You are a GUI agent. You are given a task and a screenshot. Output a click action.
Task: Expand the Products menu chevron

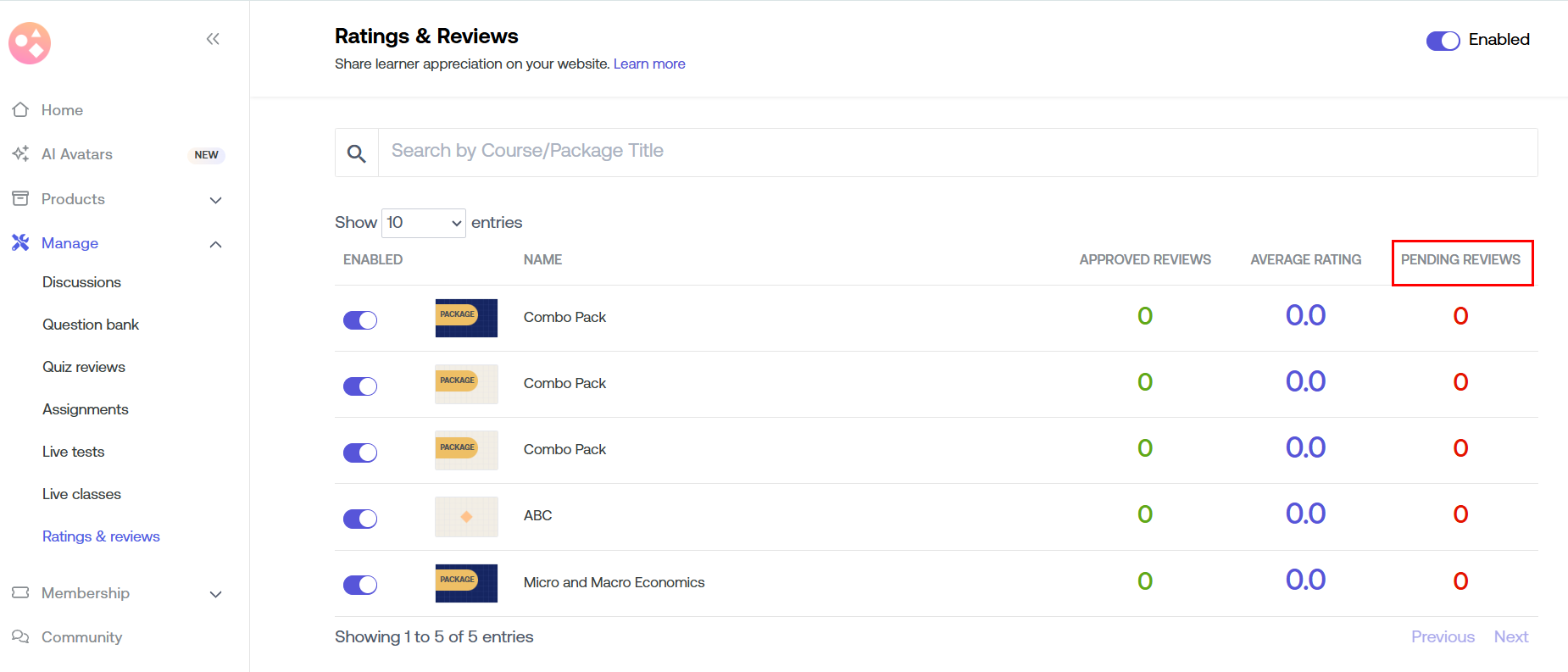(215, 200)
